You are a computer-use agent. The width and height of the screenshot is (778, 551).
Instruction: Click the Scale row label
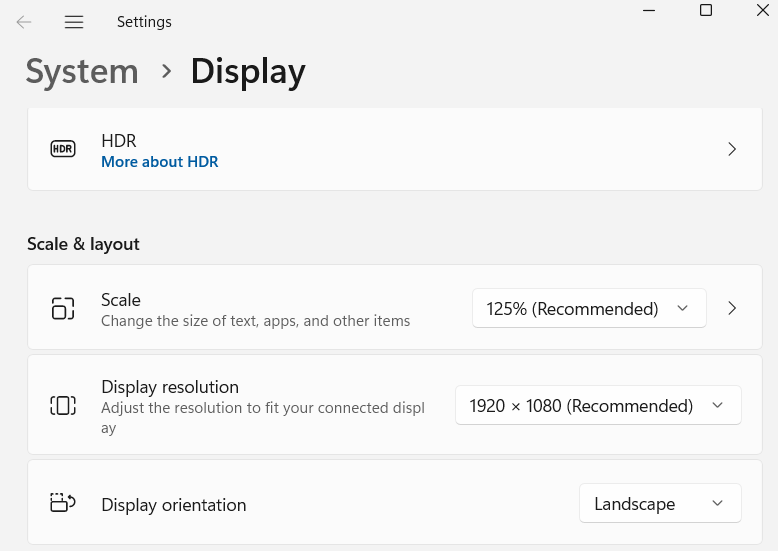121,300
